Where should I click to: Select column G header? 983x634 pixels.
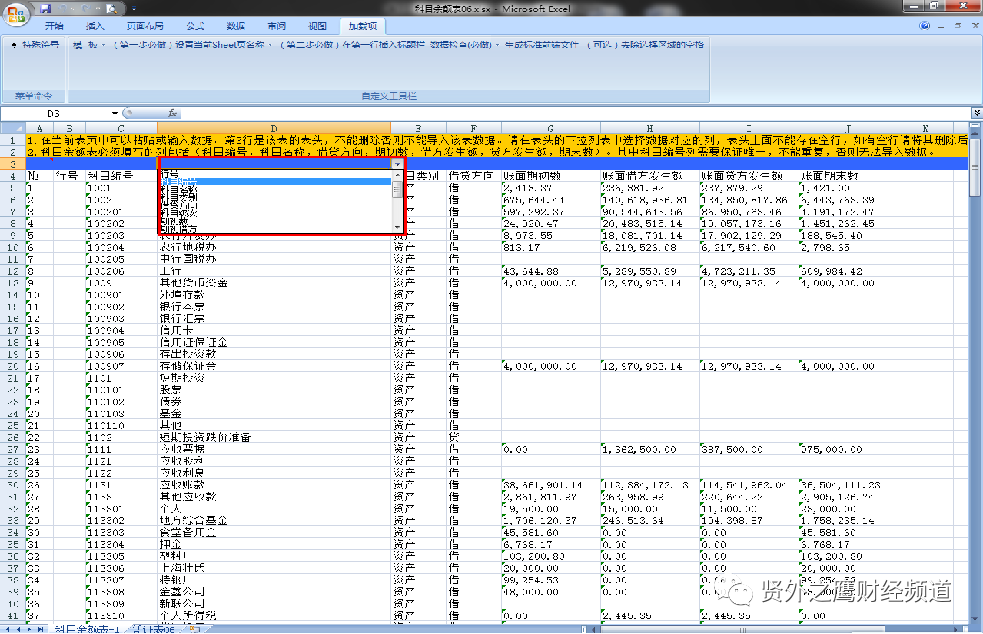tap(550, 128)
